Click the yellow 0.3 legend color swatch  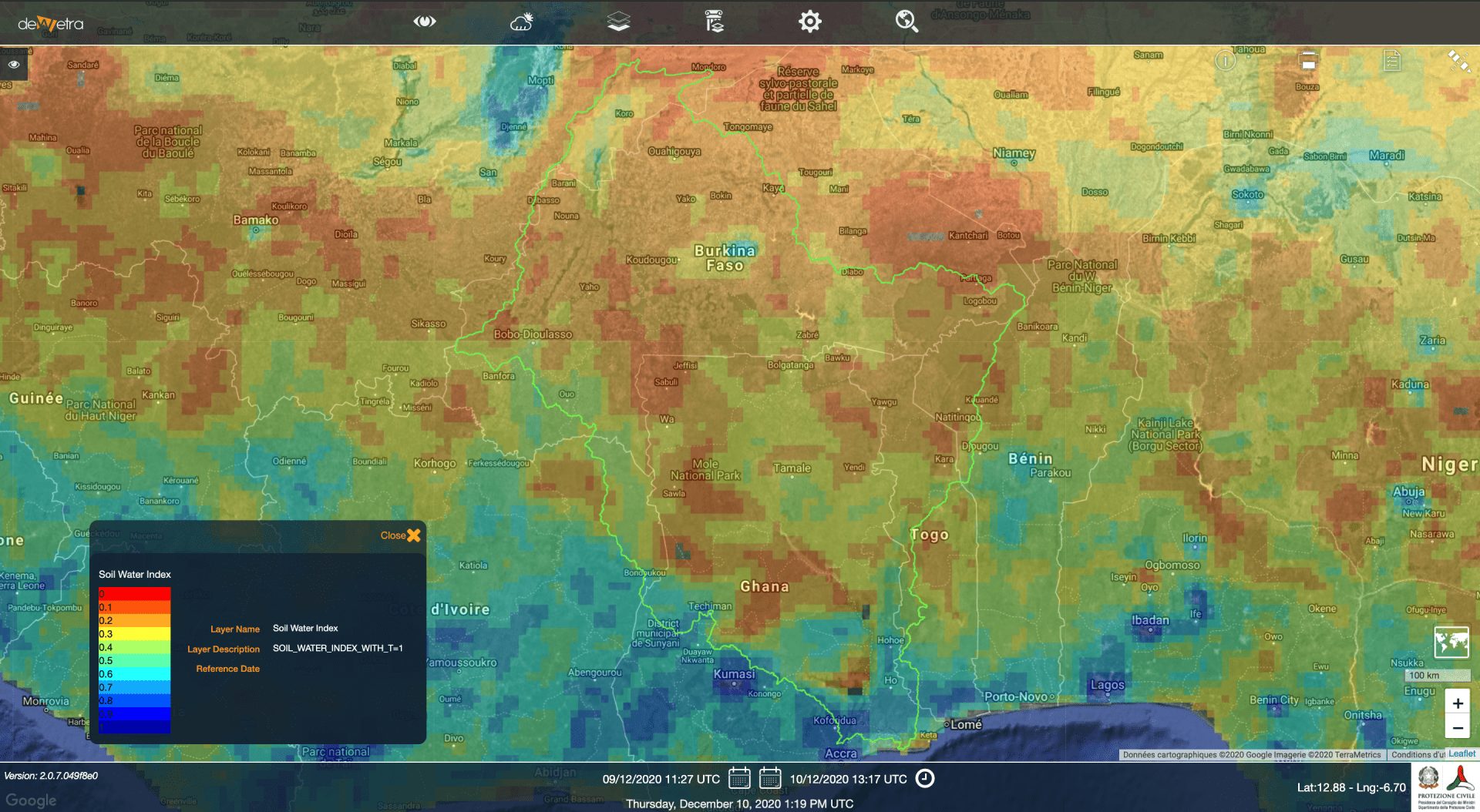(x=135, y=634)
